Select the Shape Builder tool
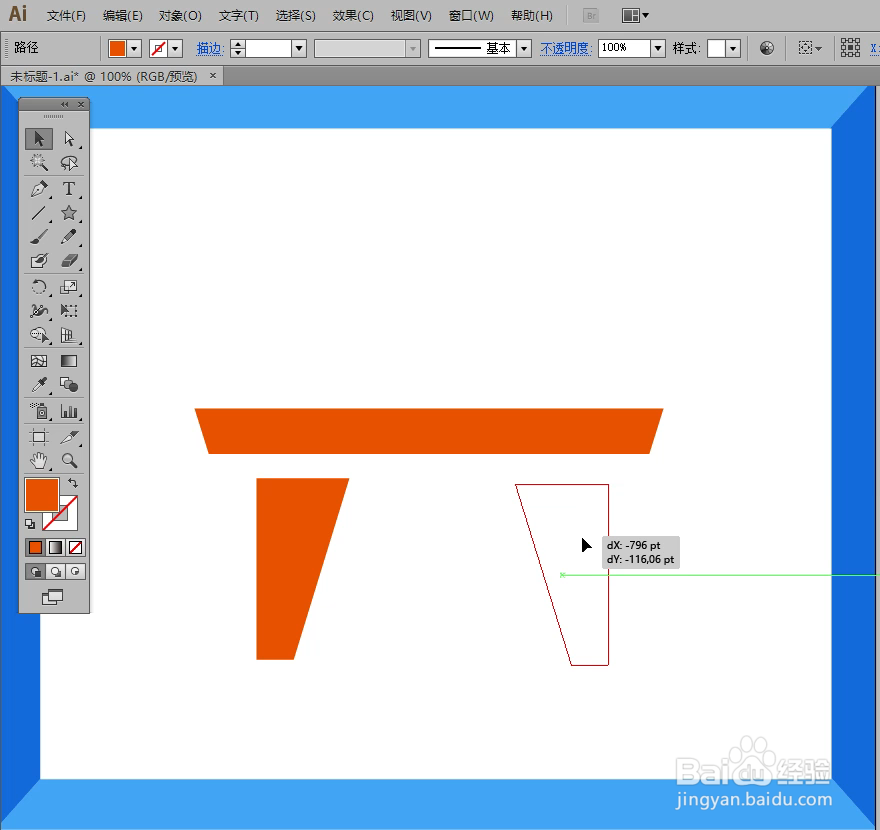Viewport: 880px width, 830px height. tap(39, 335)
